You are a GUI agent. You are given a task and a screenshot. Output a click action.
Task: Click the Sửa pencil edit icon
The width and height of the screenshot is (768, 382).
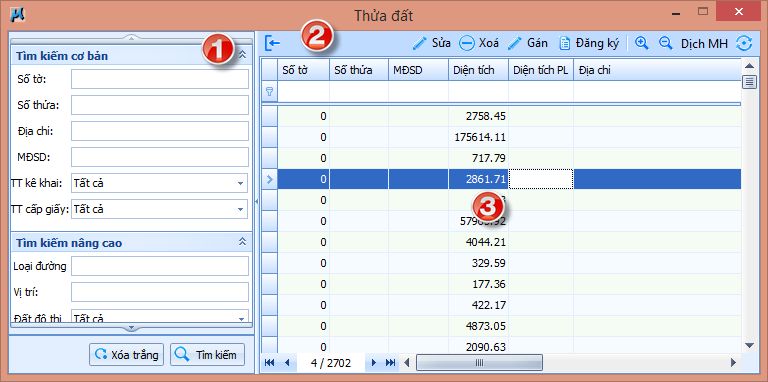(x=420, y=43)
